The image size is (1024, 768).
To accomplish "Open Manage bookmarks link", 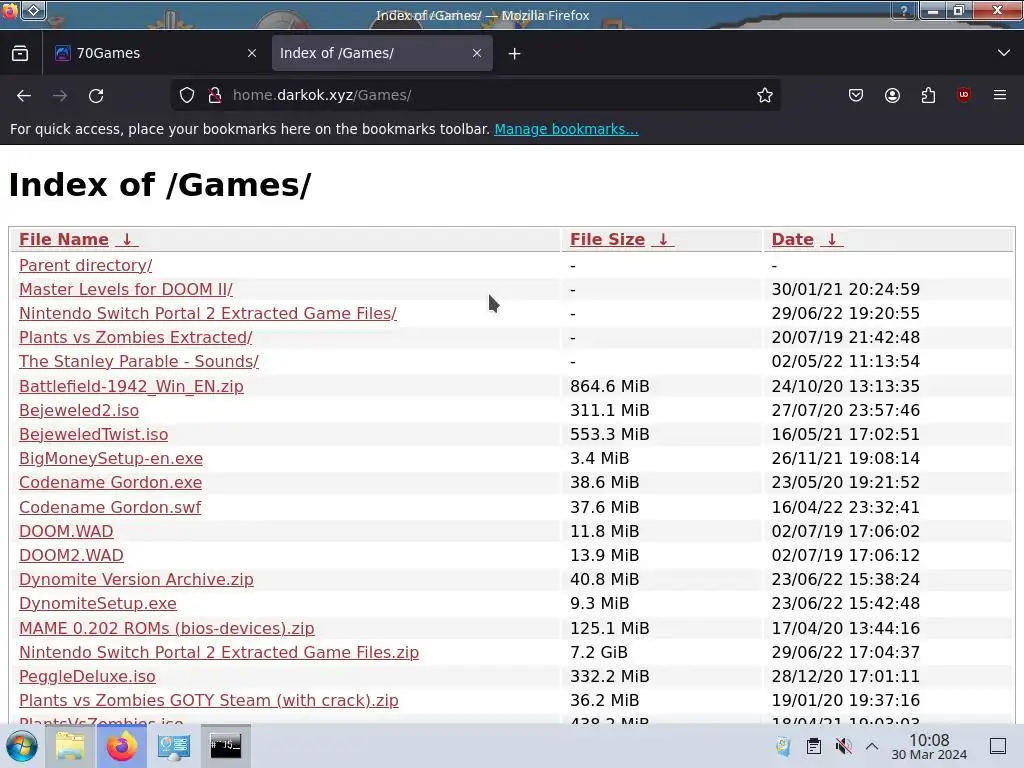I will tap(566, 129).
